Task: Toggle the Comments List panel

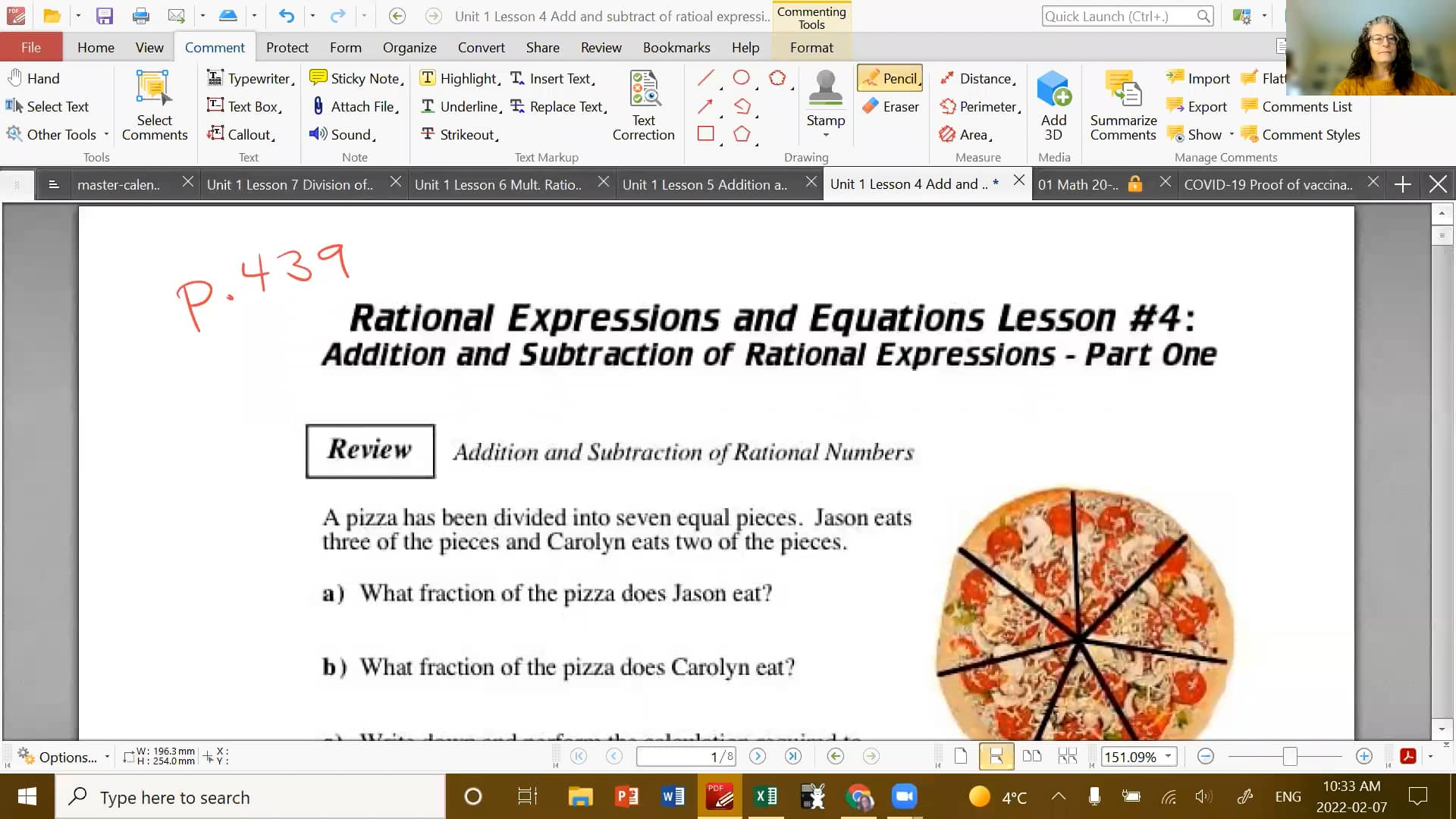Action: point(1297,106)
